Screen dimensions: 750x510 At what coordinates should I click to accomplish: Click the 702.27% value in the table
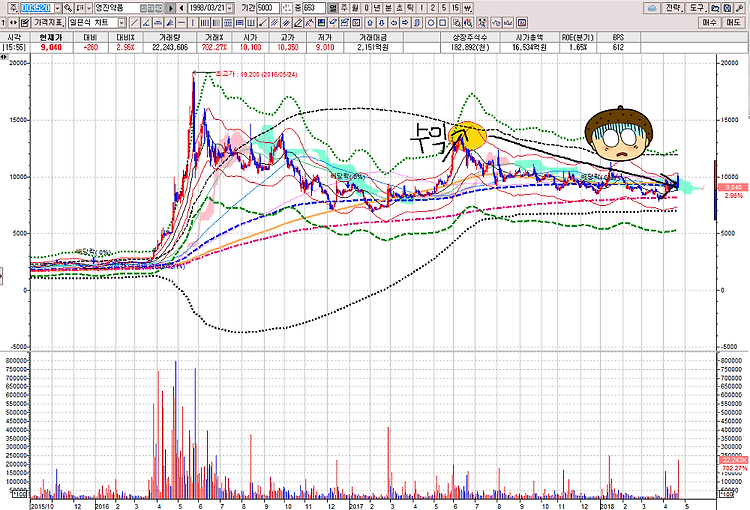tap(214, 47)
